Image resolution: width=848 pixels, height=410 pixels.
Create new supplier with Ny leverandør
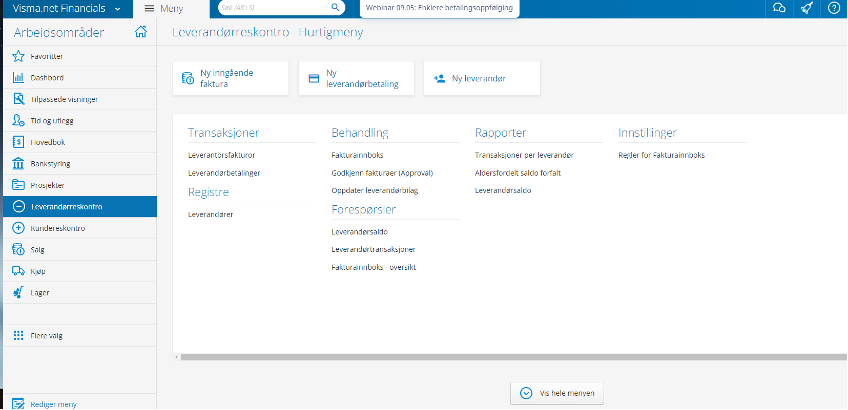tap(481, 79)
